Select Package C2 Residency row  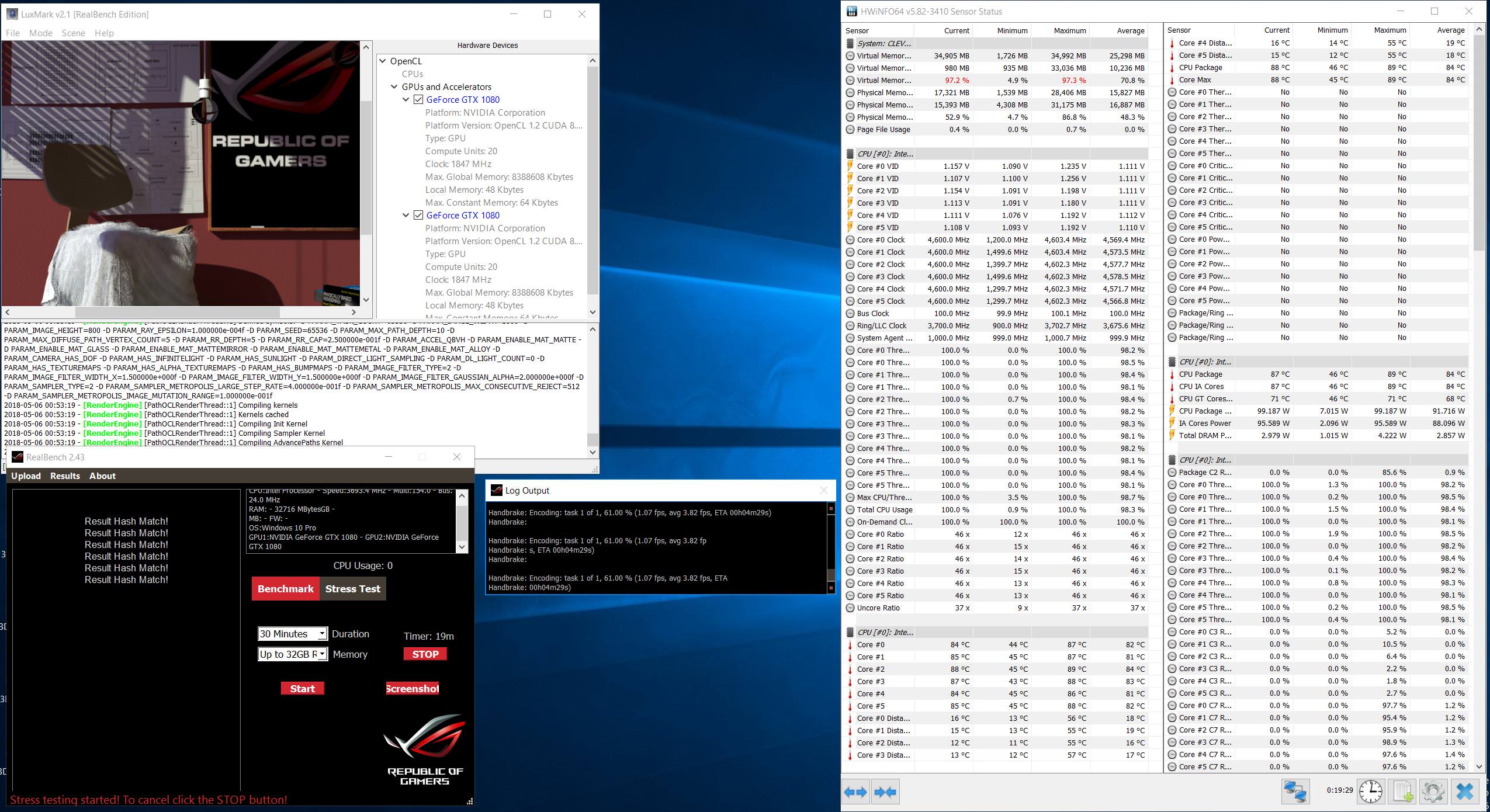point(1317,472)
